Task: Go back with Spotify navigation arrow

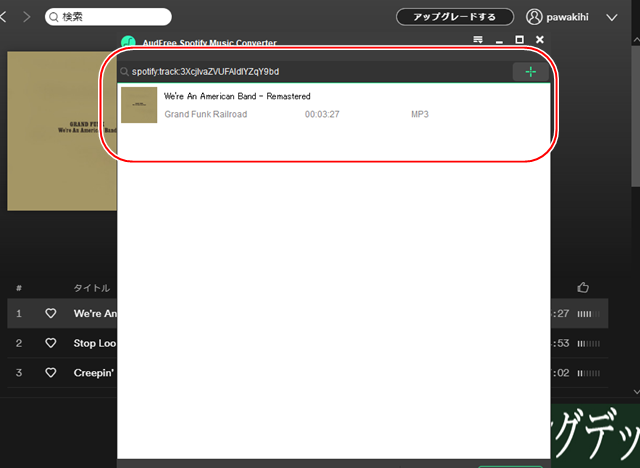Action: [x=3, y=17]
